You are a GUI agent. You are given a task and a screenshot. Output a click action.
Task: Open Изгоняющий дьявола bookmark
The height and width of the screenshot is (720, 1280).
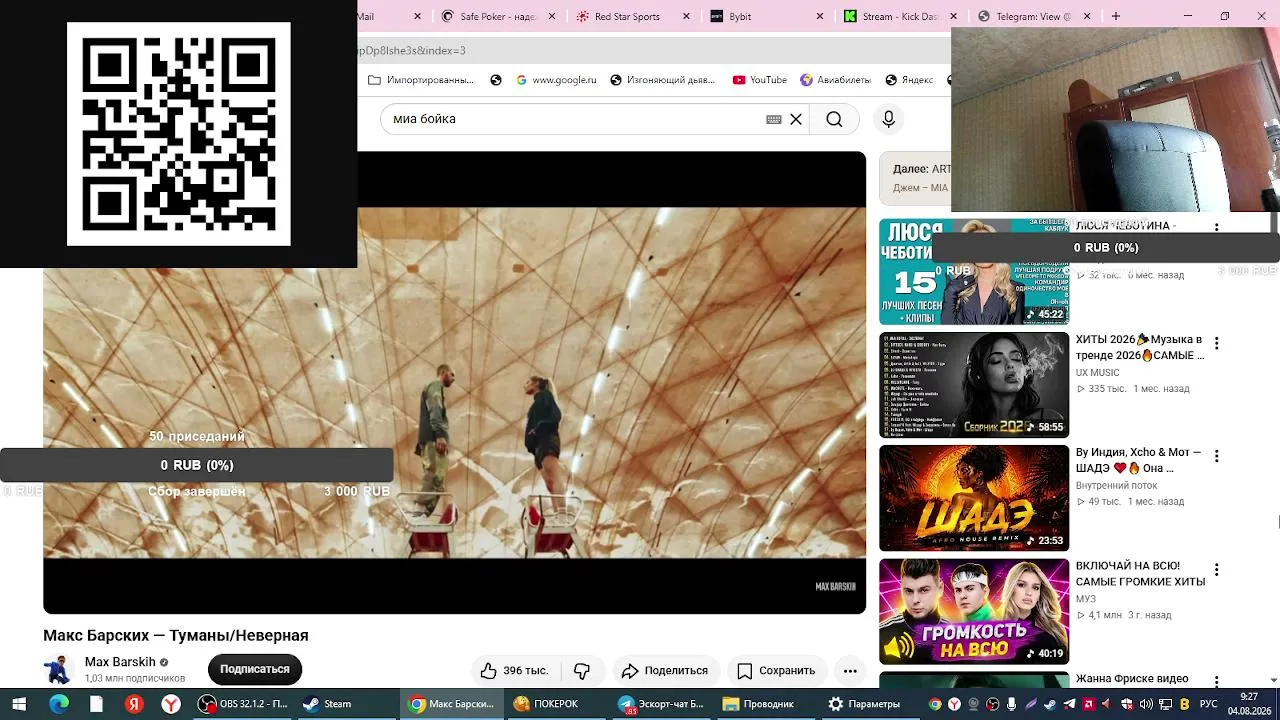(x=663, y=80)
